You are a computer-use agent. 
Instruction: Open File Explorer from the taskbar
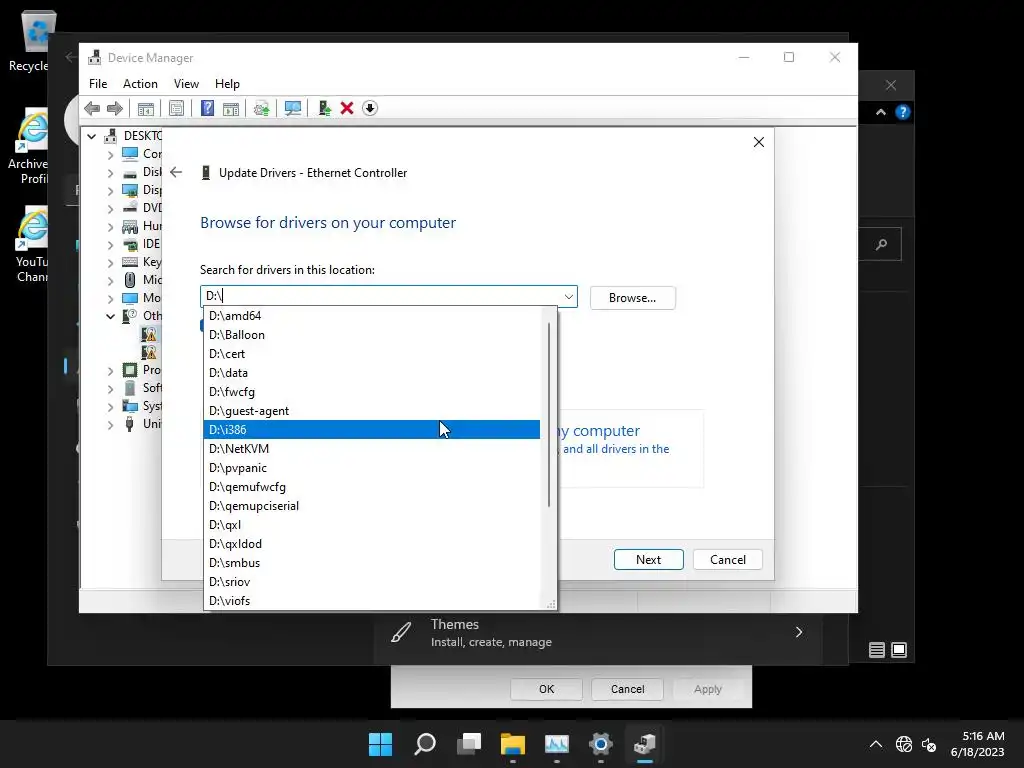[x=513, y=744]
